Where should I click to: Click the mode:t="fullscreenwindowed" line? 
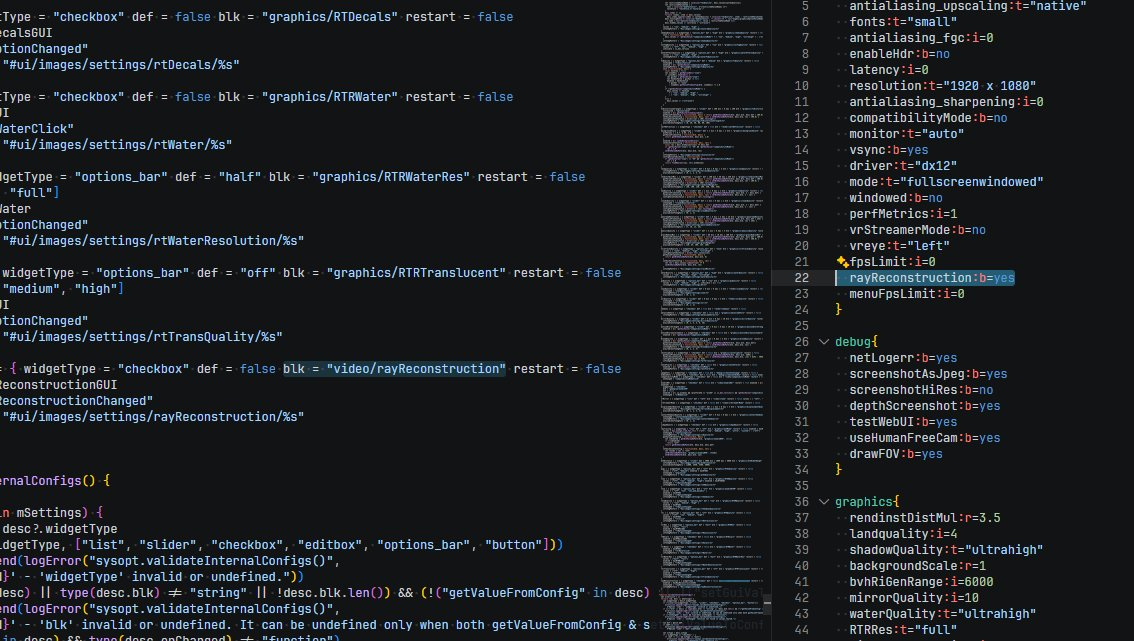click(x=946, y=182)
